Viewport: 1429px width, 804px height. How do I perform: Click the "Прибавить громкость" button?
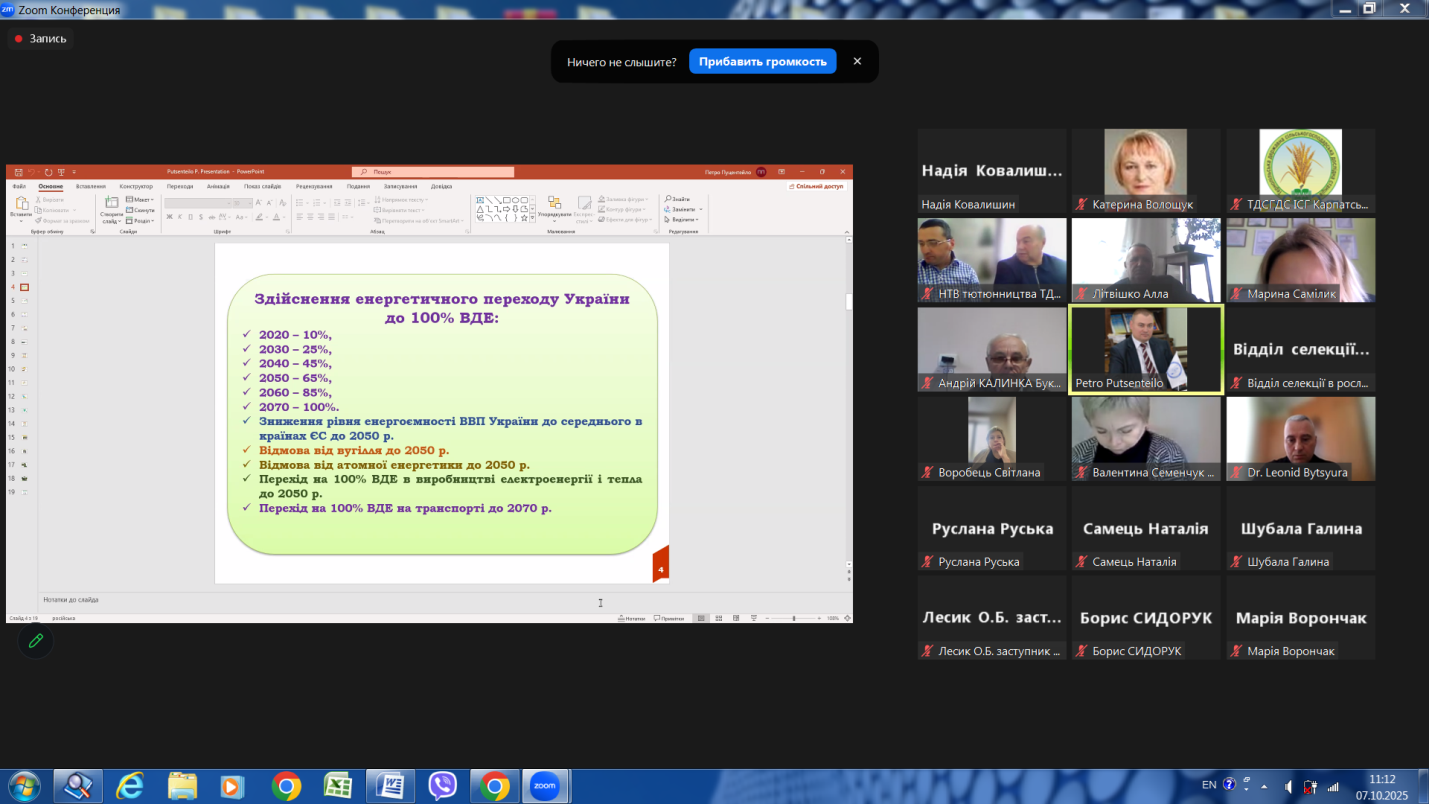[762, 62]
